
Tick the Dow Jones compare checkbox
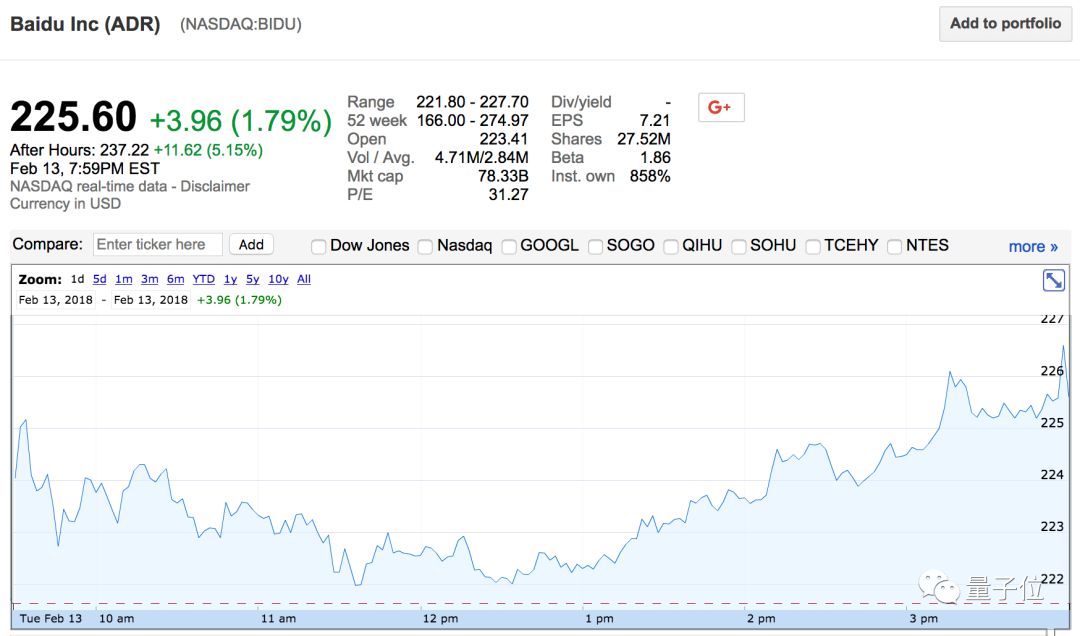[318, 247]
